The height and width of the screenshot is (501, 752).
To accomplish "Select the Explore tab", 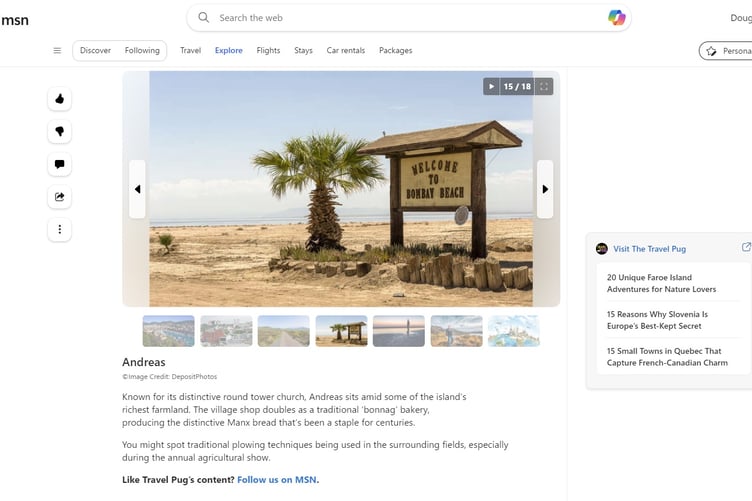I will [229, 50].
